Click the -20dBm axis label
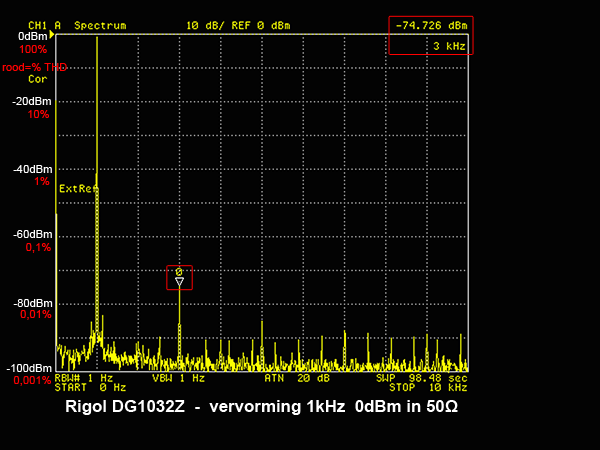The image size is (600, 450). coord(31,101)
